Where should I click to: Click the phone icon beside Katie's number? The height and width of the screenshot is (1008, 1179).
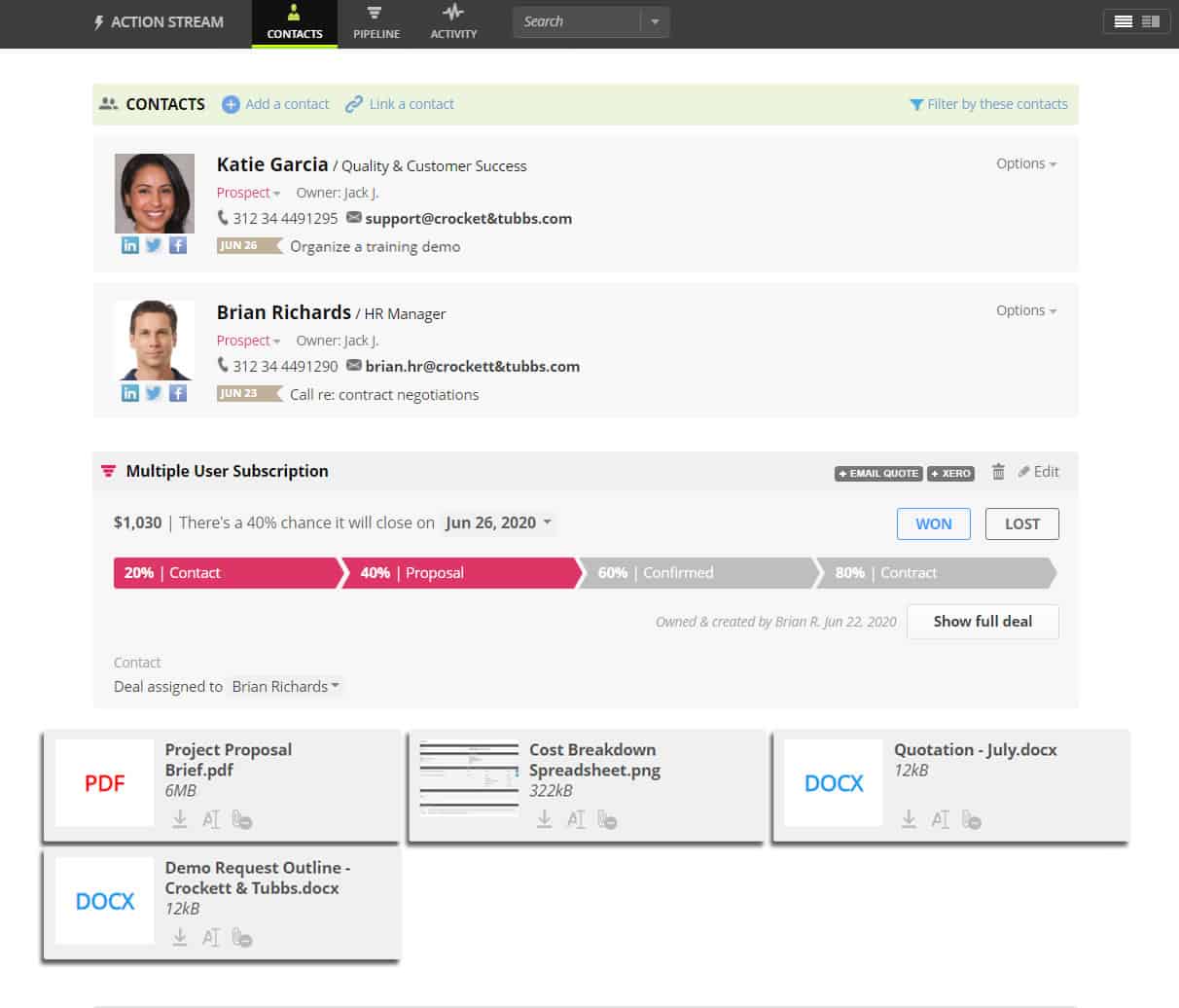pos(223,218)
